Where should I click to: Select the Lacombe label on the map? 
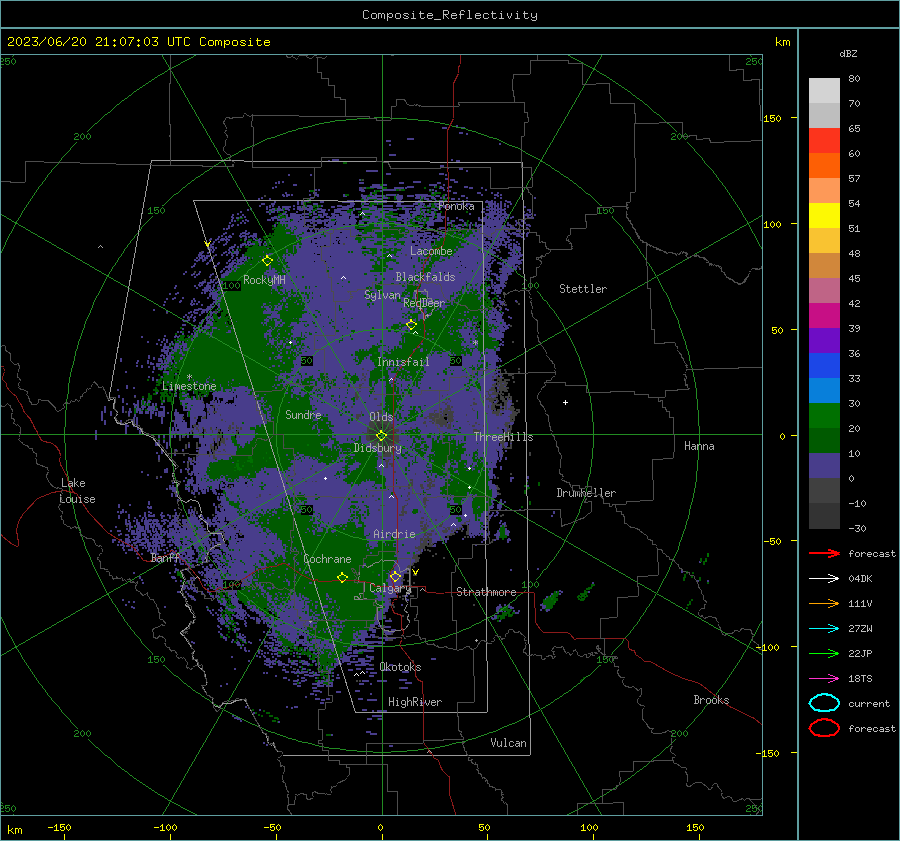(x=431, y=251)
